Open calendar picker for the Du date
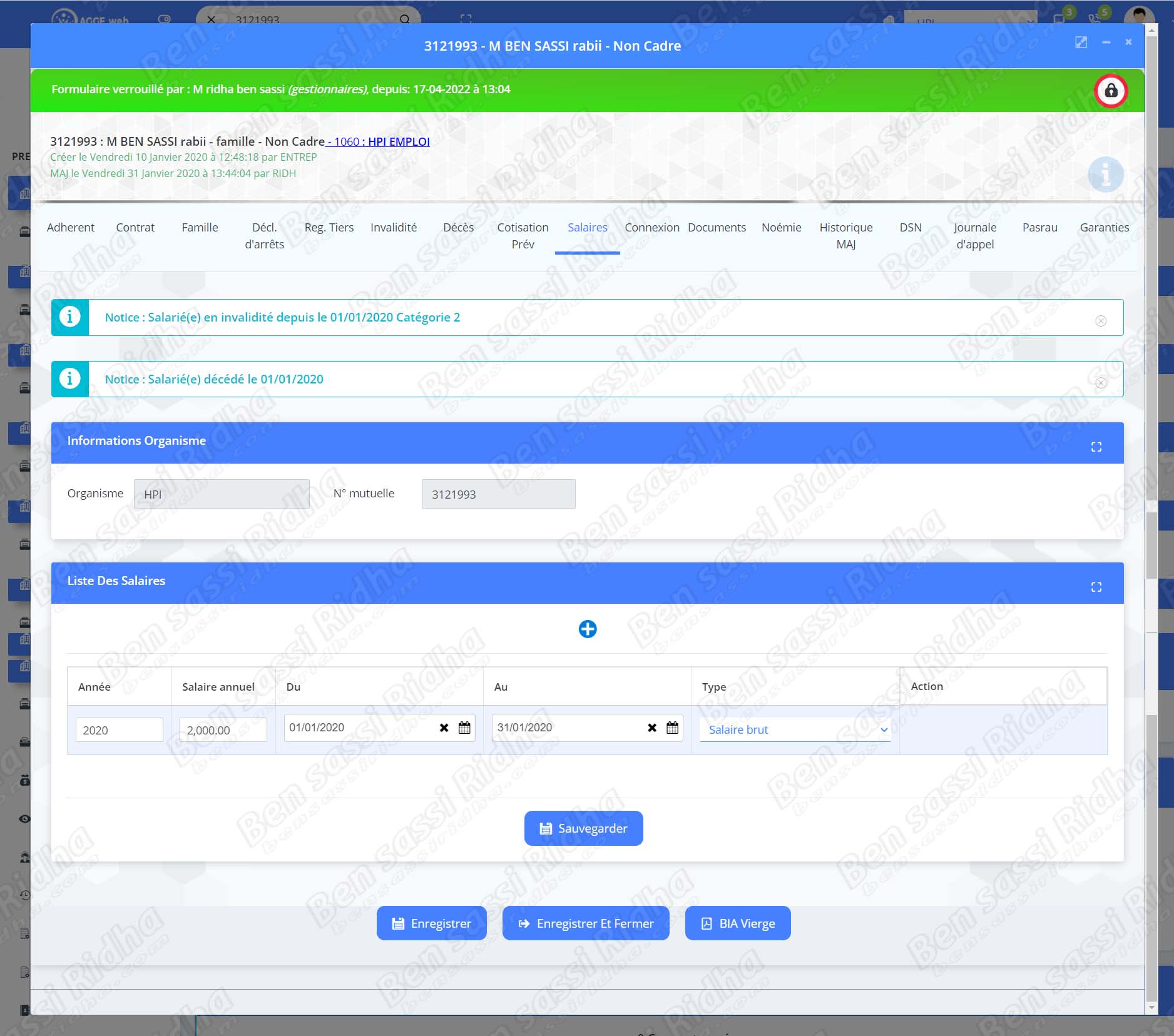The width and height of the screenshot is (1174, 1036). (464, 728)
